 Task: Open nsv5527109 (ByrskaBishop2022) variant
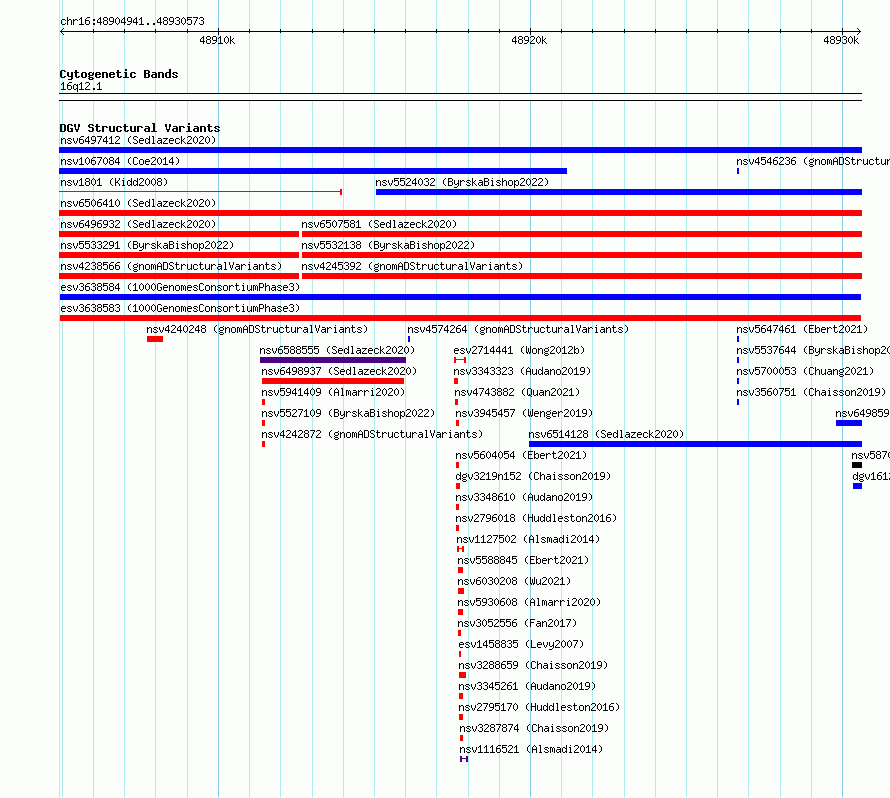[348, 413]
